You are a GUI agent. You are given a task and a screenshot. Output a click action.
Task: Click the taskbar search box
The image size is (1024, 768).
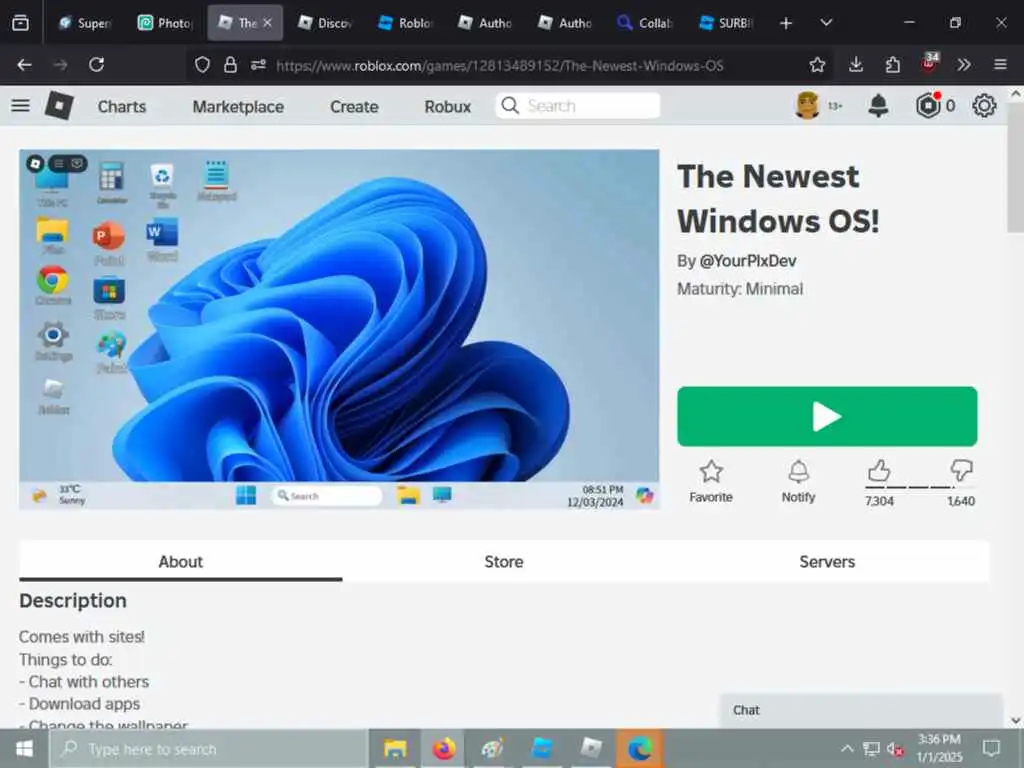[x=209, y=749]
